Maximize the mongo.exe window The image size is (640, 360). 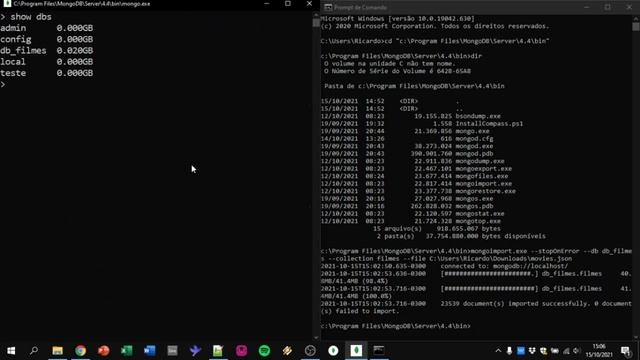tap(288, 4)
